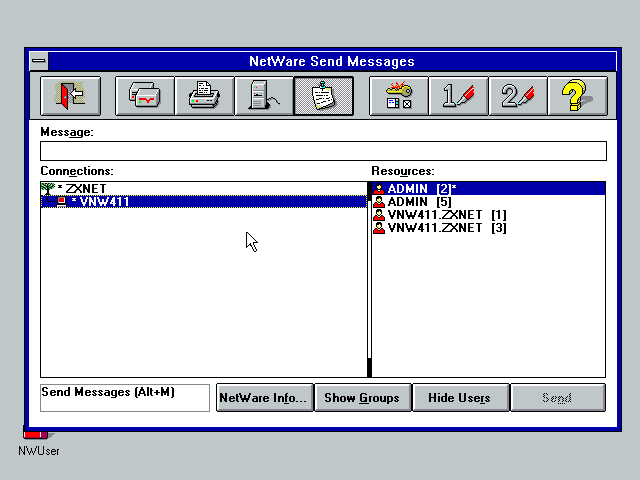
Task: Click the ZXNET tree icon
Action: click(x=48, y=189)
